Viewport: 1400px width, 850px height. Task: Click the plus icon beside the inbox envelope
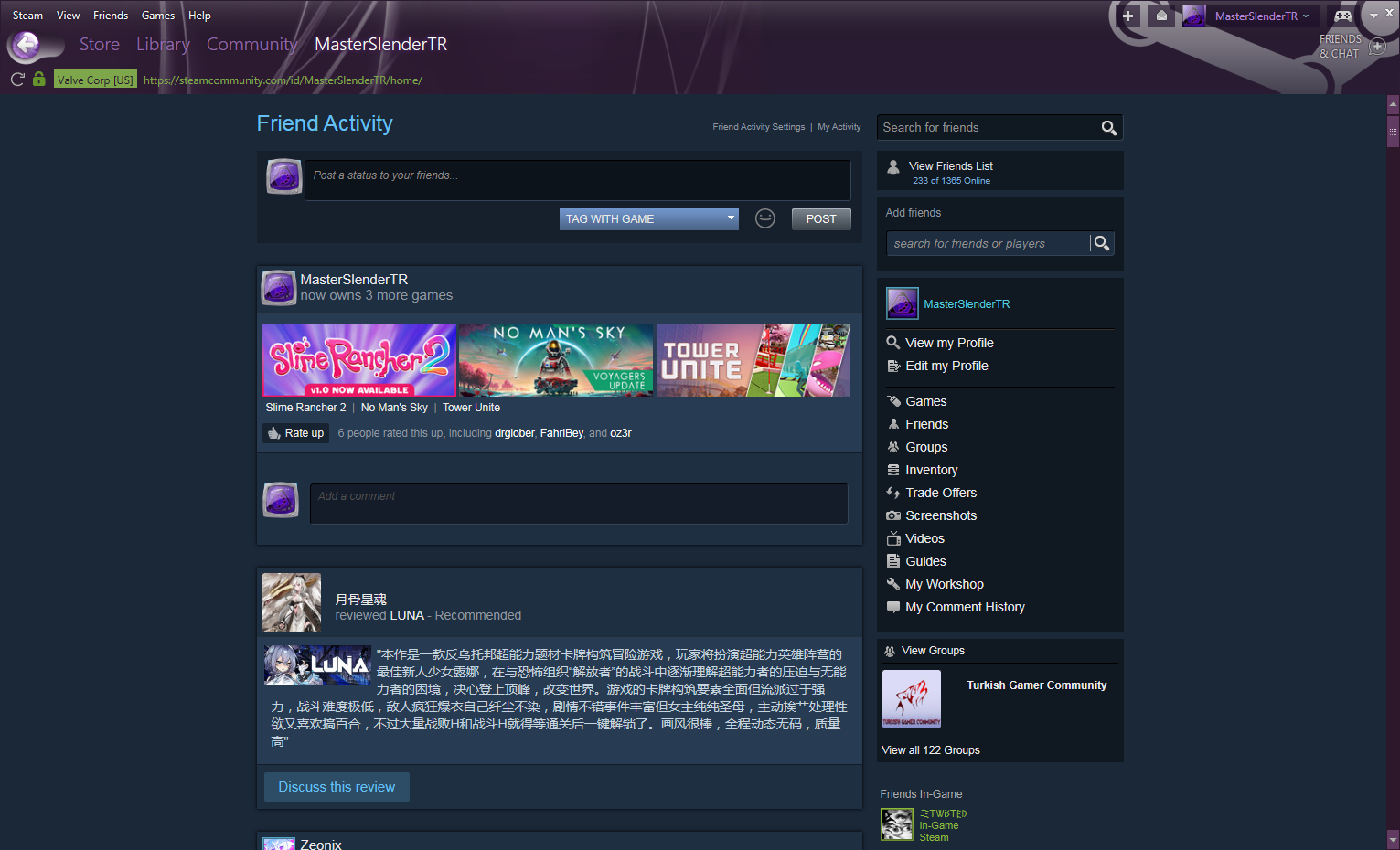1128,16
